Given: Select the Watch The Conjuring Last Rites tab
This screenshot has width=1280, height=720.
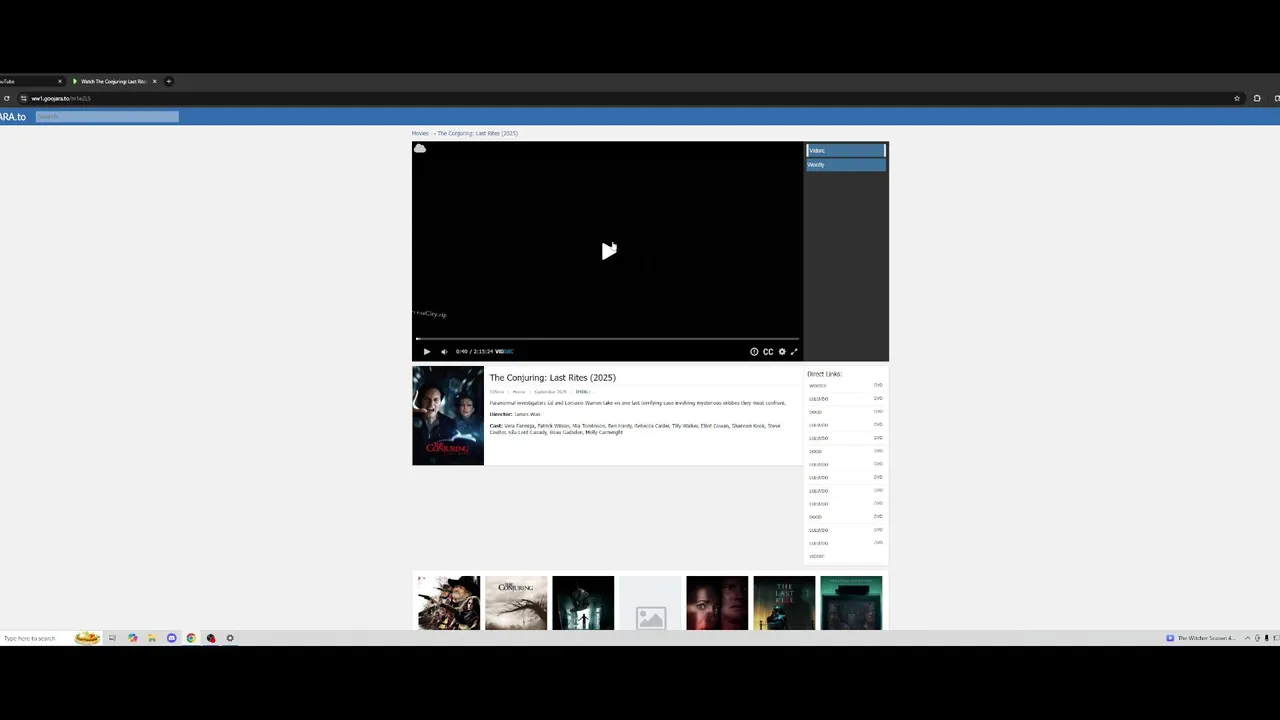Looking at the screenshot, I should pos(112,81).
